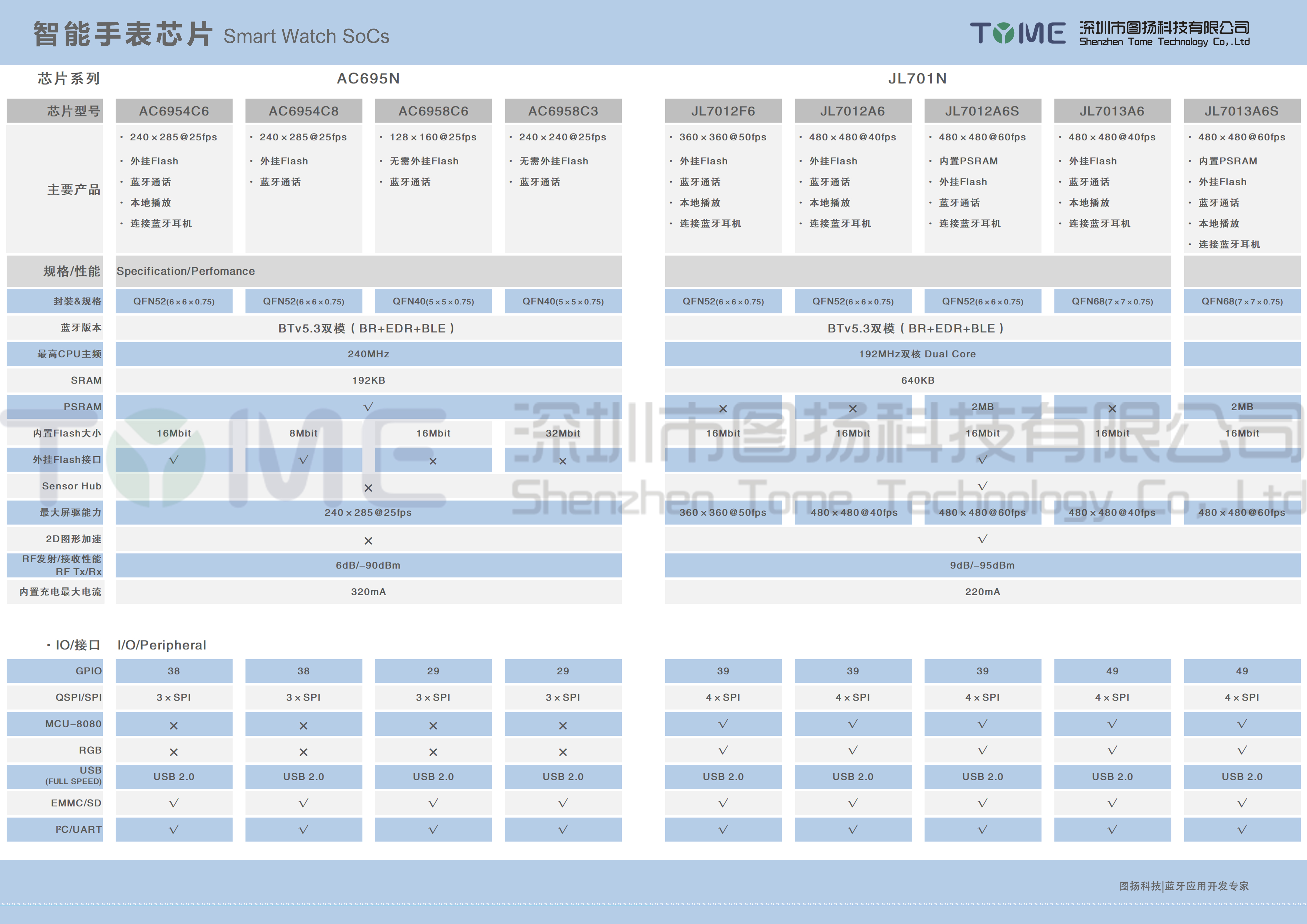The image size is (1307, 924).
Task: Click the 2MB PSRAM cell under JL7012A6S
Action: [983, 407]
